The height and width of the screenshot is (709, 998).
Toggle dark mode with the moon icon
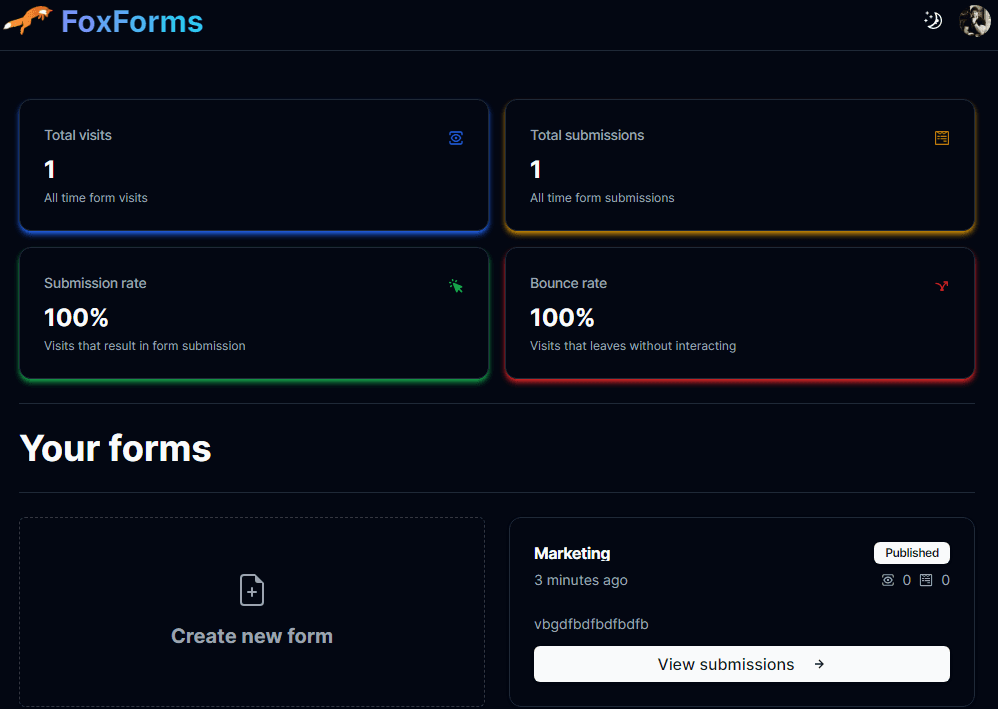pos(933,21)
